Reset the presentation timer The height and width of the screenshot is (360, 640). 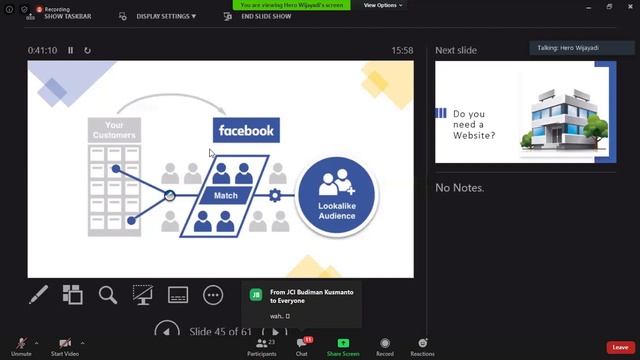[87, 50]
